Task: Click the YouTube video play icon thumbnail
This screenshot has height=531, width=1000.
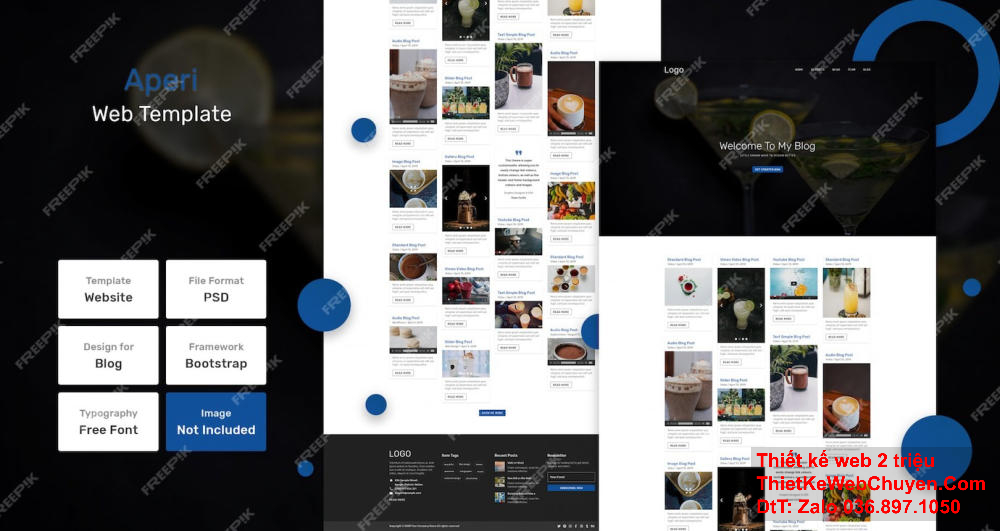Action: (x=794, y=283)
